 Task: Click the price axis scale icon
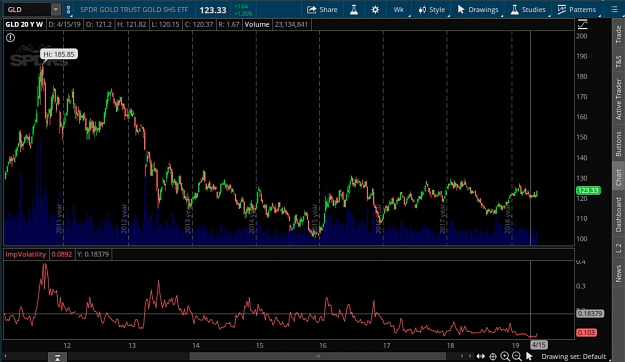(x=582, y=24)
